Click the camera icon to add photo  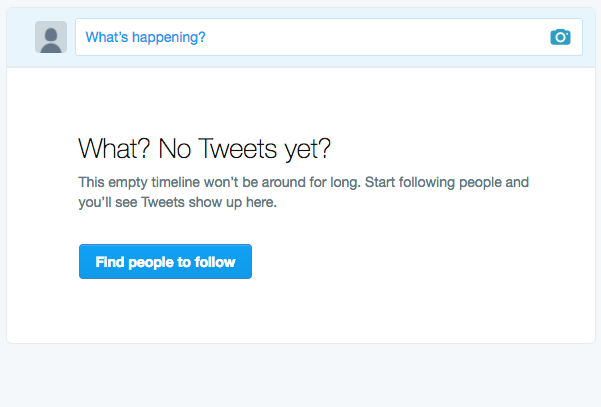[x=560, y=37]
